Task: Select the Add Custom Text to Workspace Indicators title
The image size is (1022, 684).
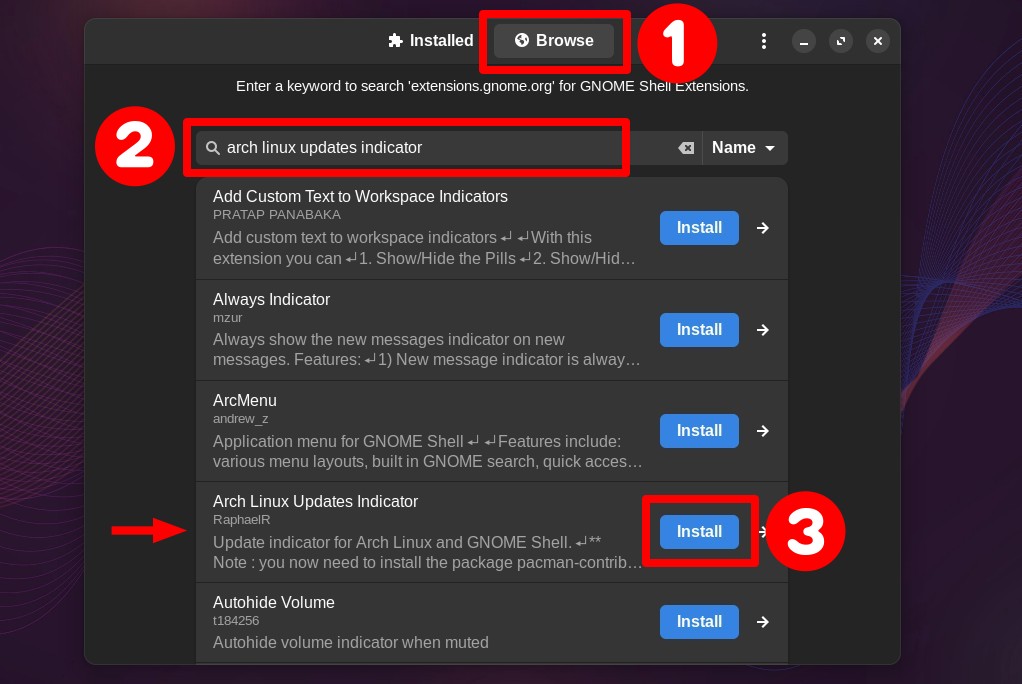Action: click(360, 196)
